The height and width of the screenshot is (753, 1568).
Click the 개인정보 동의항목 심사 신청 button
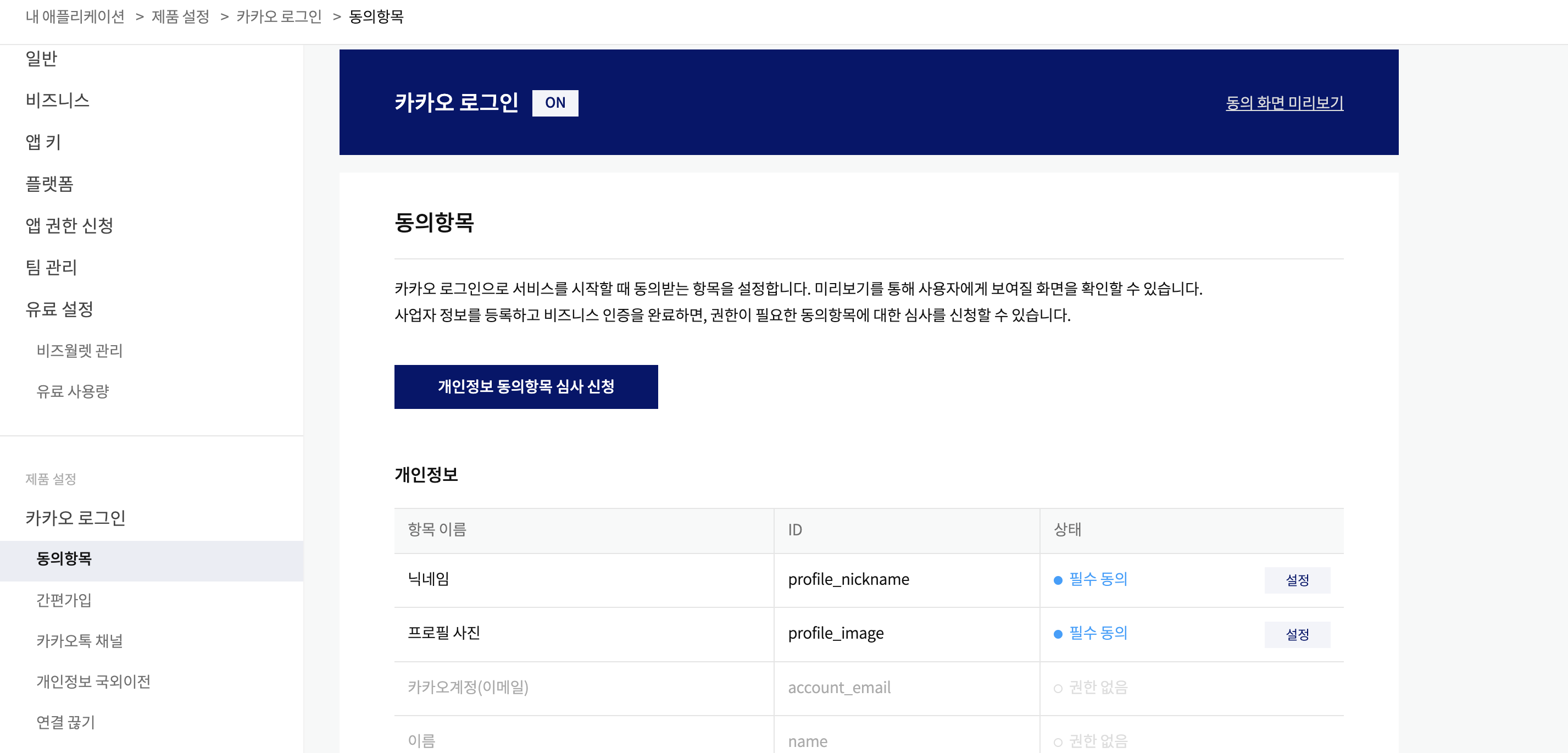pos(526,386)
